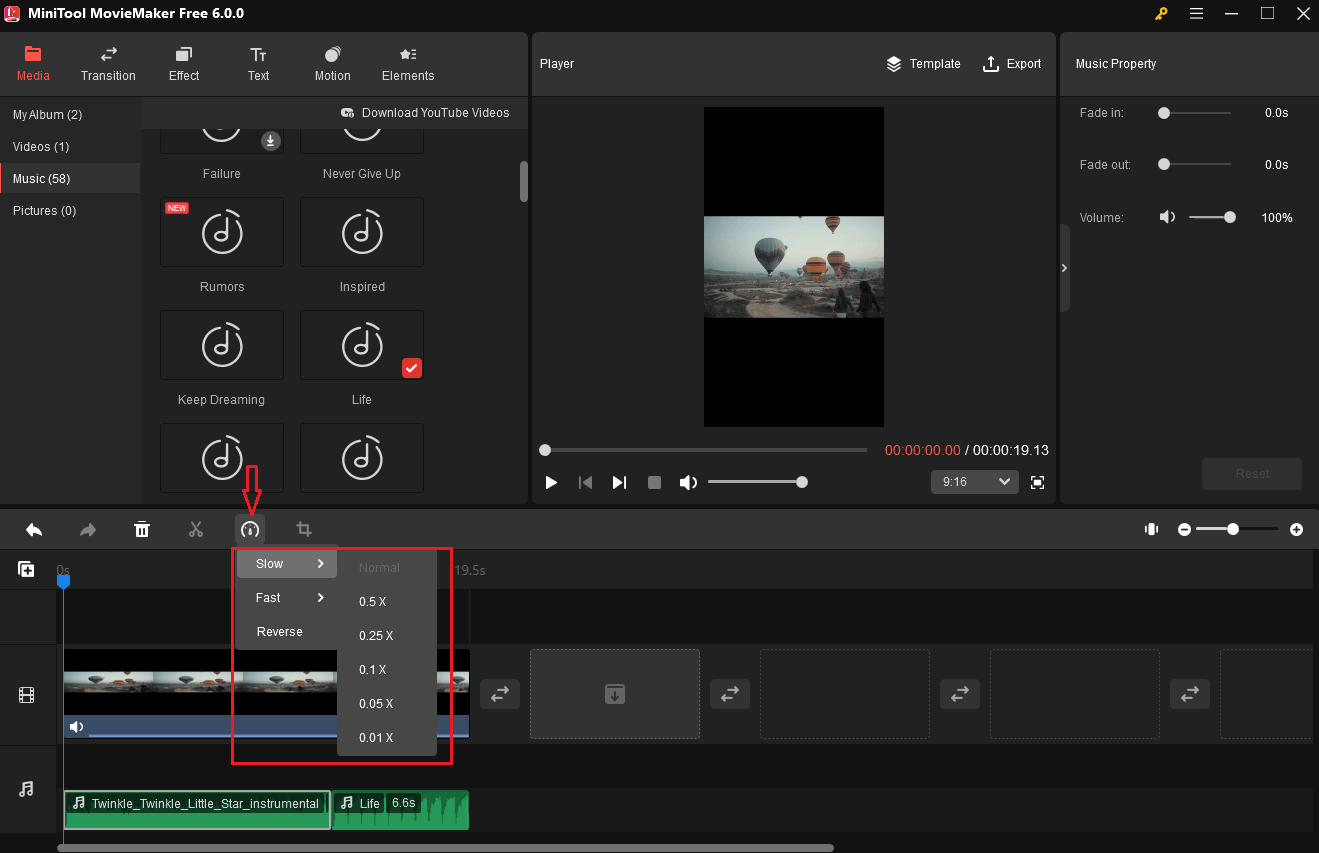Click zoom to fit timeline icon

click(x=1152, y=530)
